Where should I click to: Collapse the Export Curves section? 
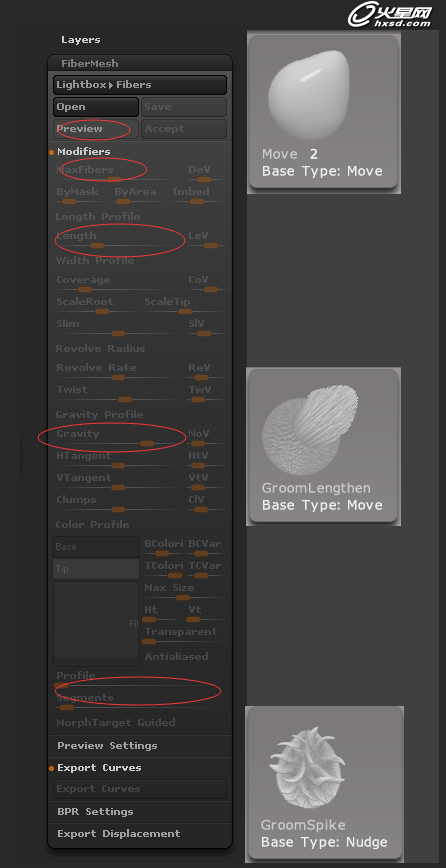99,768
